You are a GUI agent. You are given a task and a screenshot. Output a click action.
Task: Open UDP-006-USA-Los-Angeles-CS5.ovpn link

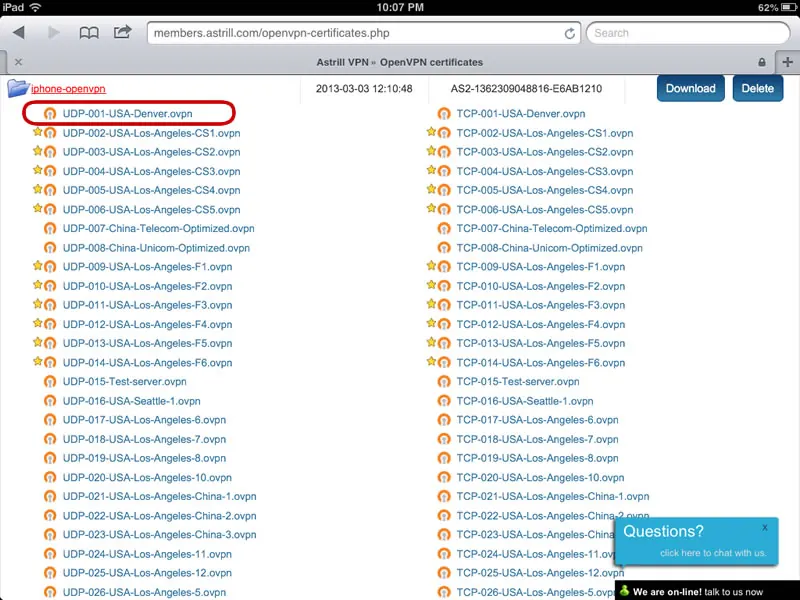(x=152, y=210)
